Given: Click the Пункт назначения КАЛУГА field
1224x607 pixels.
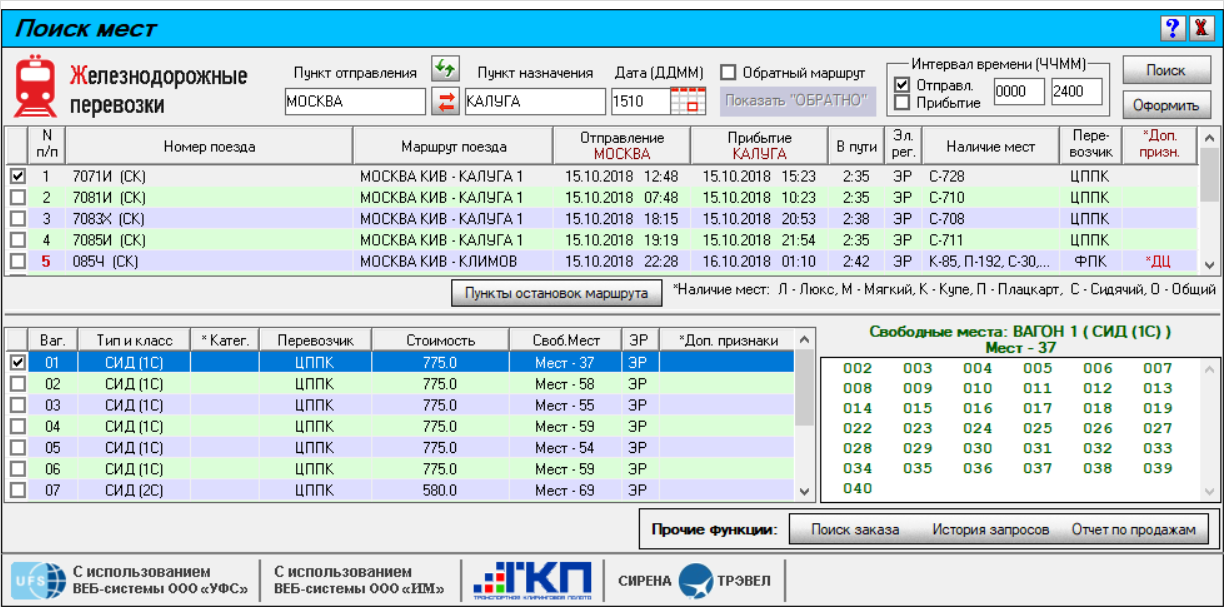Looking at the screenshot, I should [x=535, y=101].
